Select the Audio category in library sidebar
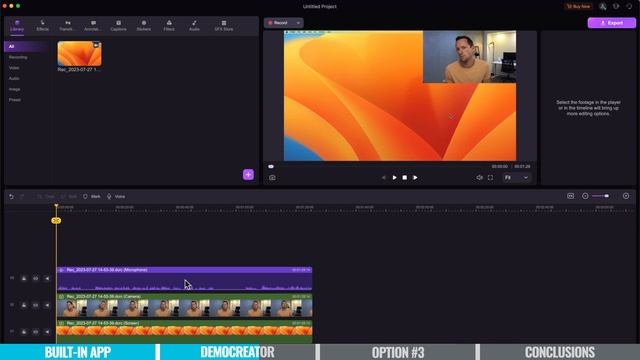Image resolution: width=640 pixels, height=360 pixels. pos(14,78)
